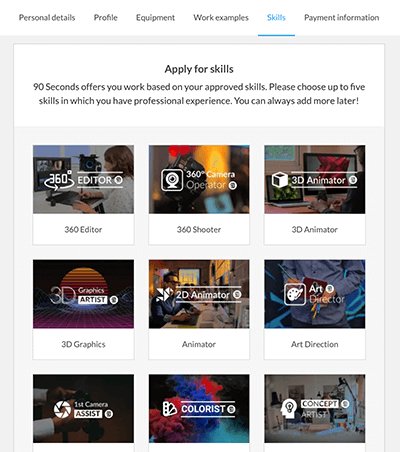
Task: Choose the 3D Graphics skill label
Action: tap(83, 344)
